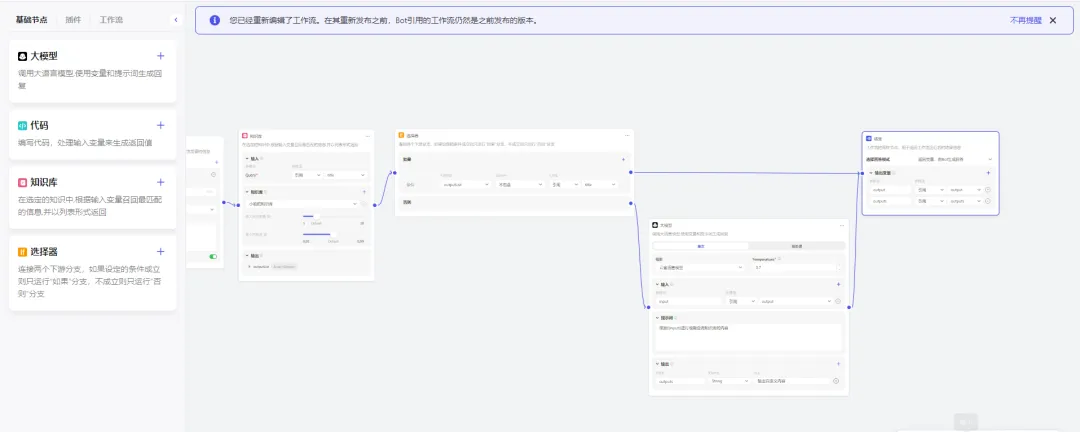
Task: Collapse the 输入 section in the knowledge node
Action: (247, 159)
